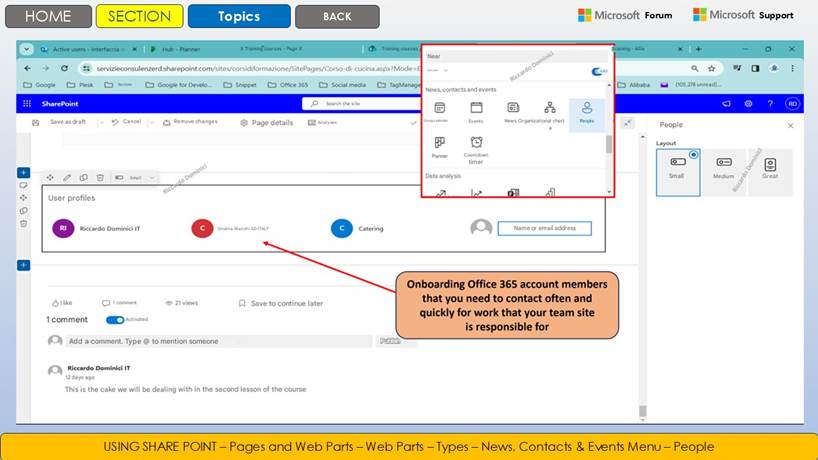The height and width of the screenshot is (460, 818).
Task: Open SharePoint settings gear
Action: (x=748, y=104)
